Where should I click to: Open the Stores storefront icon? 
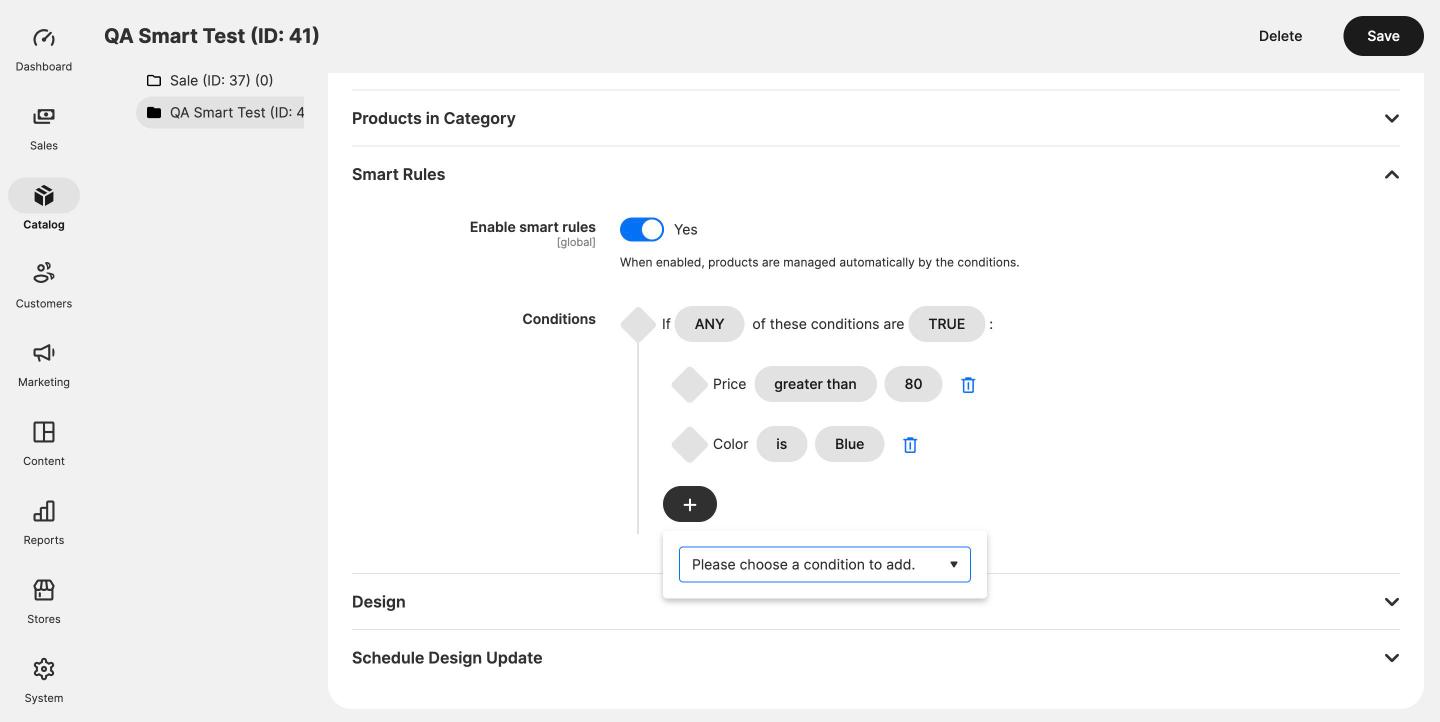click(44, 589)
